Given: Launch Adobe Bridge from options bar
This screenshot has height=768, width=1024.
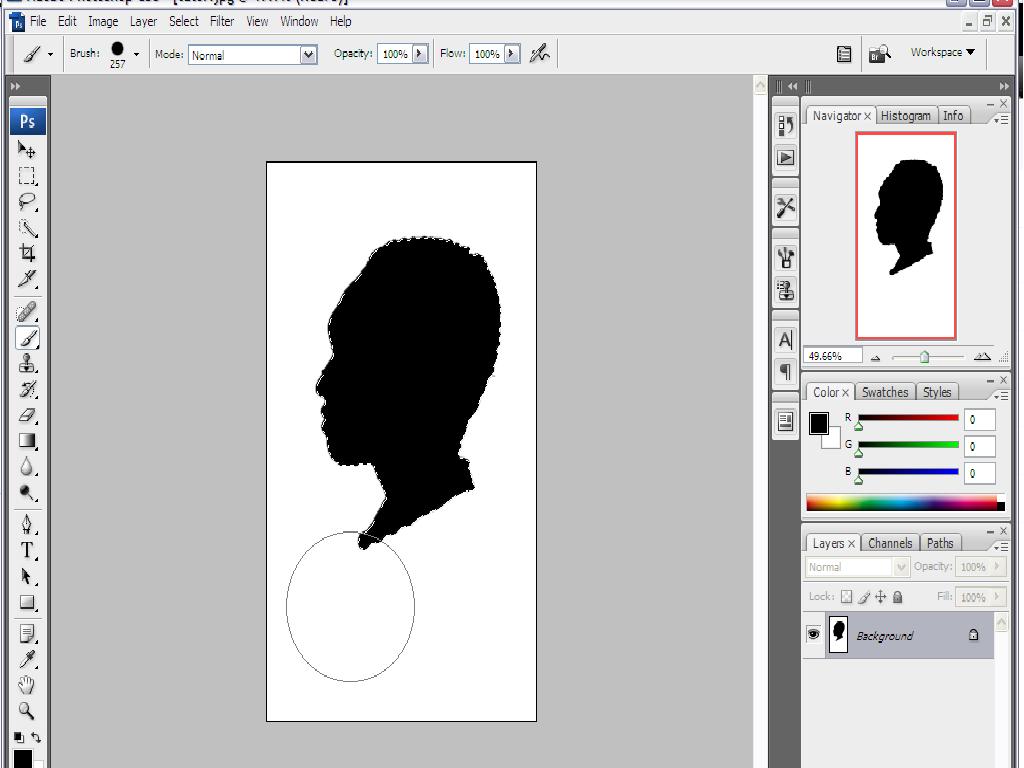Looking at the screenshot, I should (x=879, y=54).
